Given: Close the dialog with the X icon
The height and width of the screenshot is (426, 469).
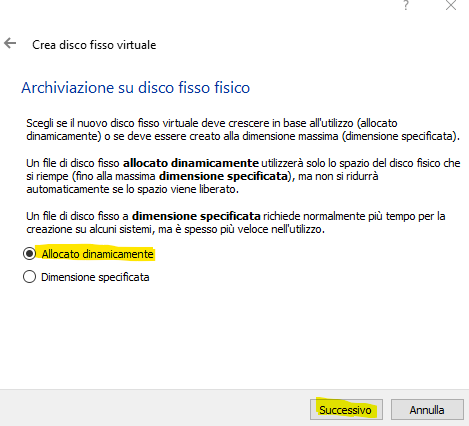Looking at the screenshot, I should pos(451,5).
